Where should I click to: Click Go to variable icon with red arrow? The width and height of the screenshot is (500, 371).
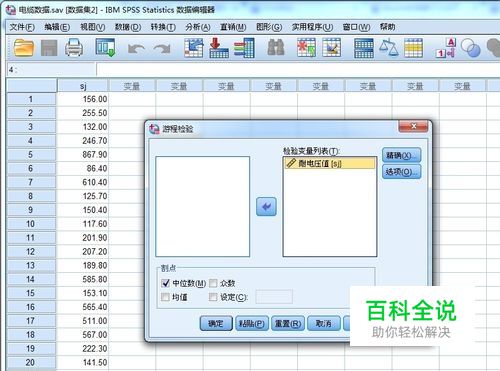[219, 48]
